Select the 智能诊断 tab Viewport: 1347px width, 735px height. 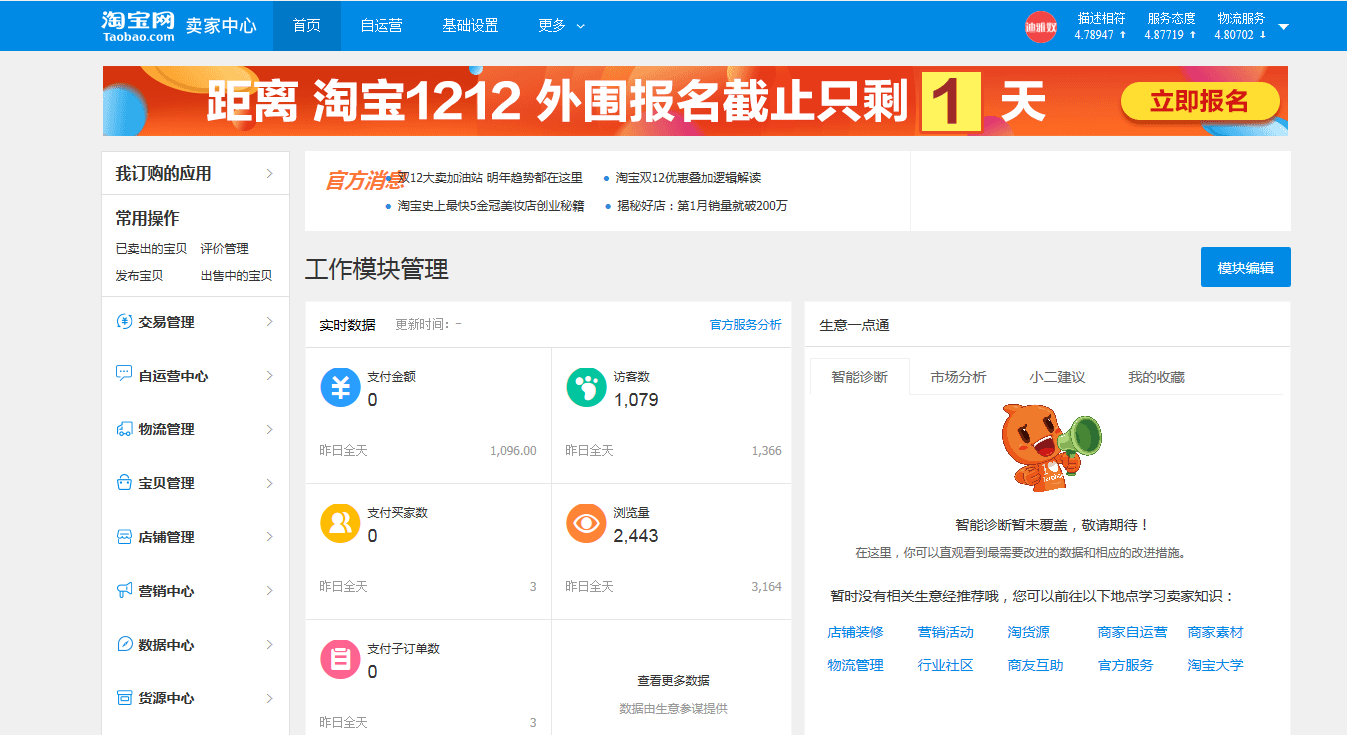(860, 377)
